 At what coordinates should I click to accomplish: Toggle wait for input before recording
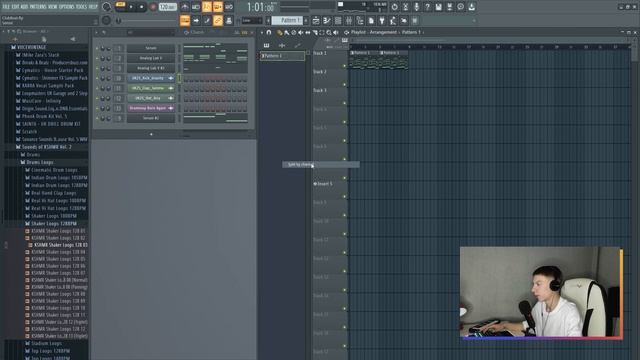196,7
